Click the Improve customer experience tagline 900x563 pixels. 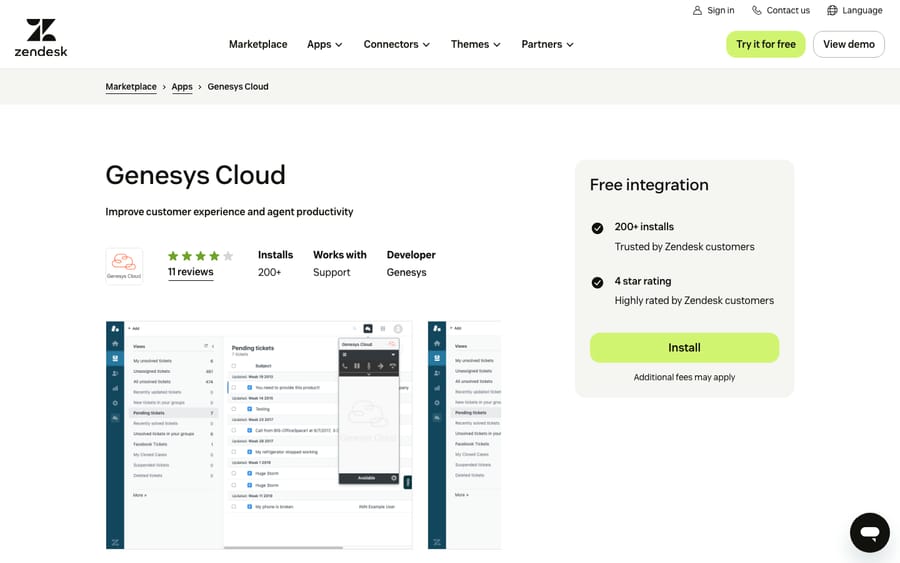tap(229, 212)
